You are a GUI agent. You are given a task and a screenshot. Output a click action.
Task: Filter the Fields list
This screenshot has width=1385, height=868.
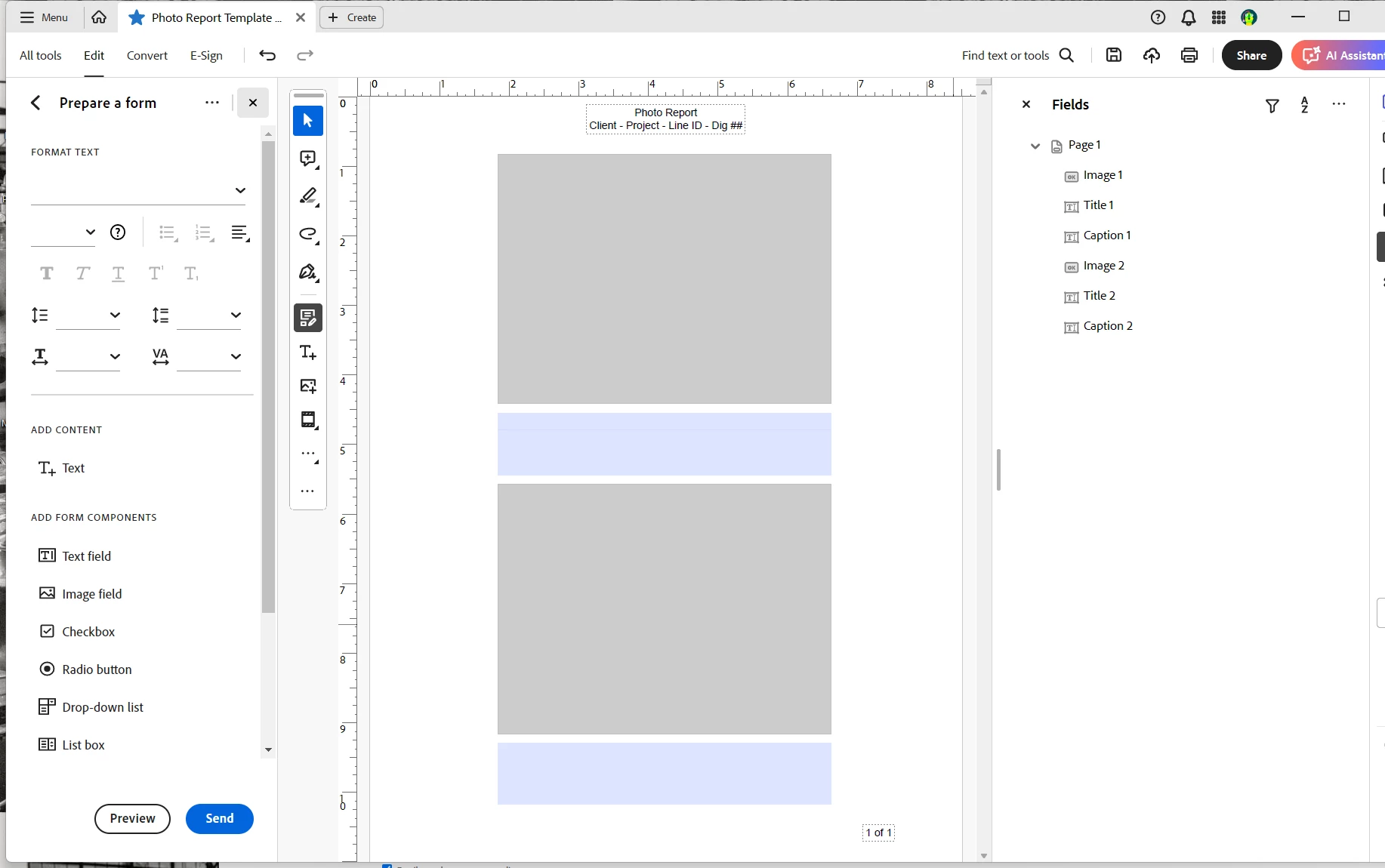[x=1272, y=106]
